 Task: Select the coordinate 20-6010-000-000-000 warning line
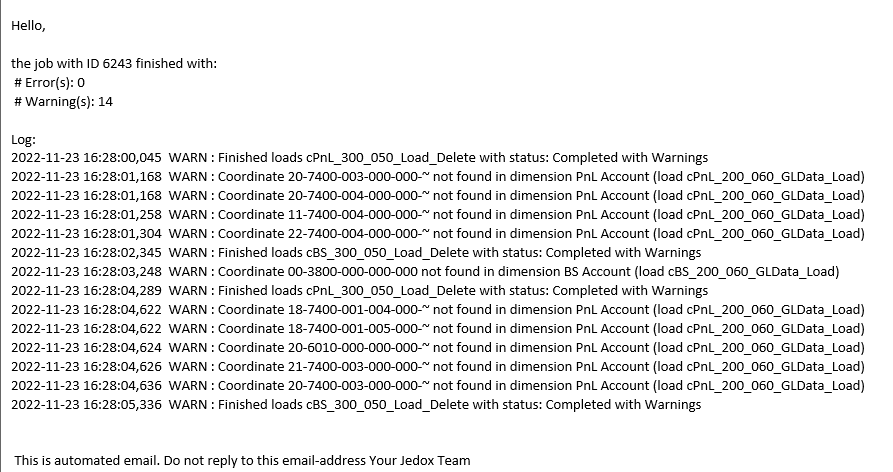pyautogui.click(x=437, y=348)
